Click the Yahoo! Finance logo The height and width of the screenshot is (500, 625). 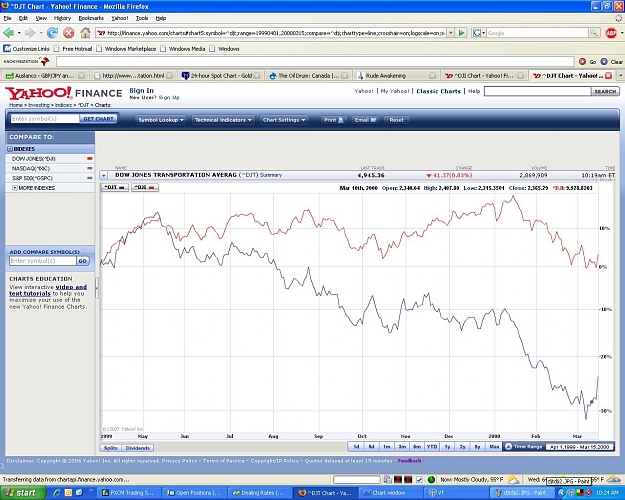(64, 93)
